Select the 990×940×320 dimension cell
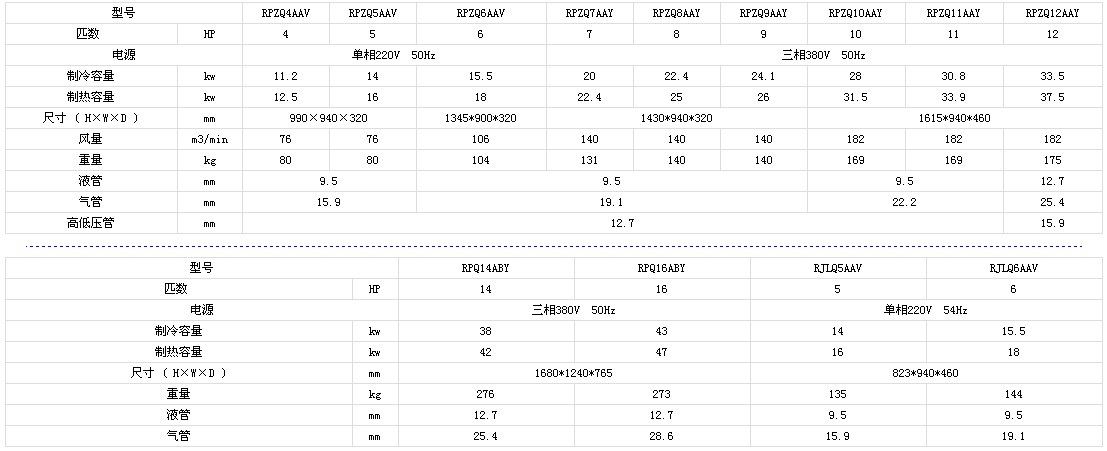The width and height of the screenshot is (1107, 451). (x=329, y=118)
